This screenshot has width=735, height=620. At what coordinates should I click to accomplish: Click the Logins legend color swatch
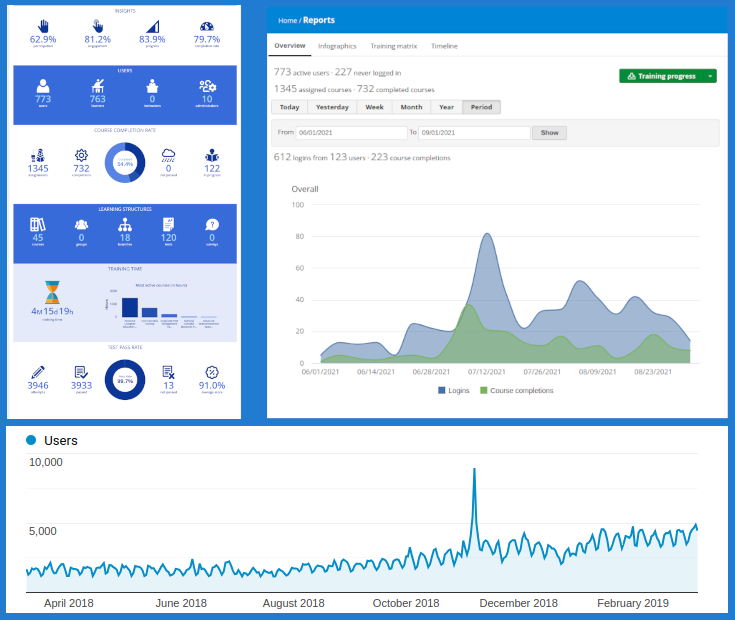[442, 391]
